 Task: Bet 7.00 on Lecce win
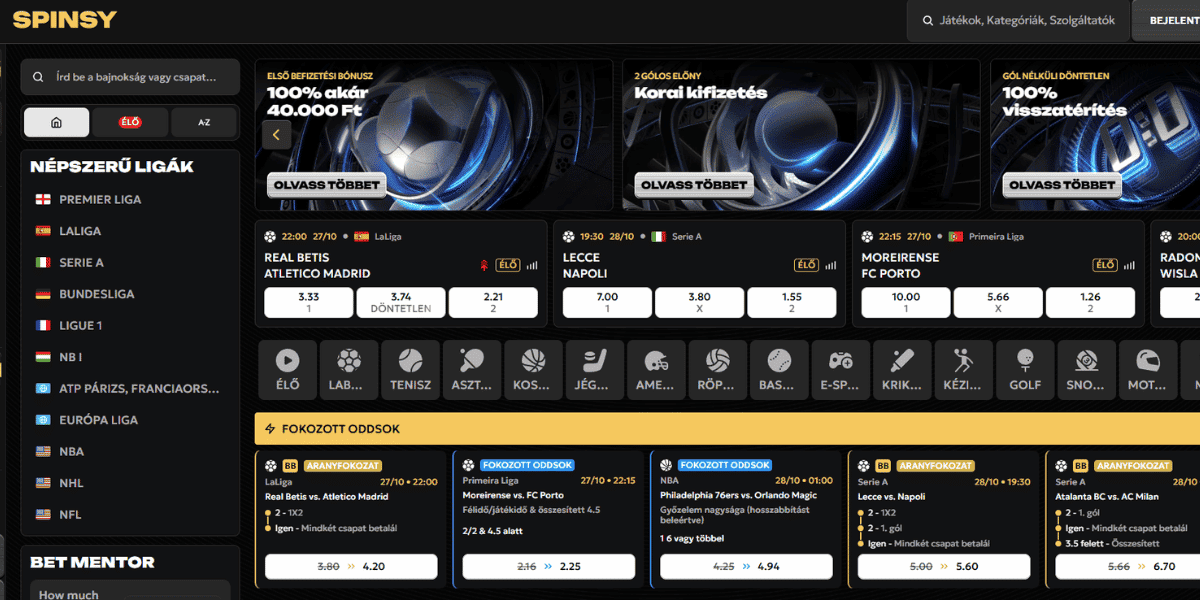pos(607,303)
